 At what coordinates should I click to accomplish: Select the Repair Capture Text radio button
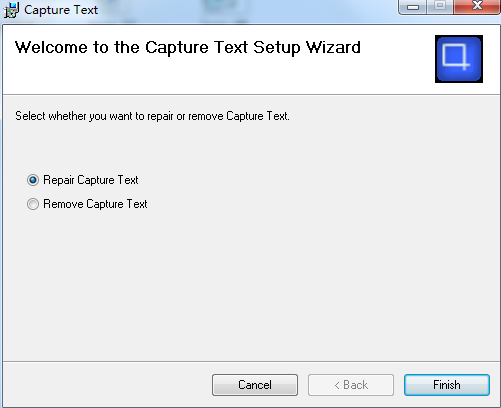(x=33, y=180)
